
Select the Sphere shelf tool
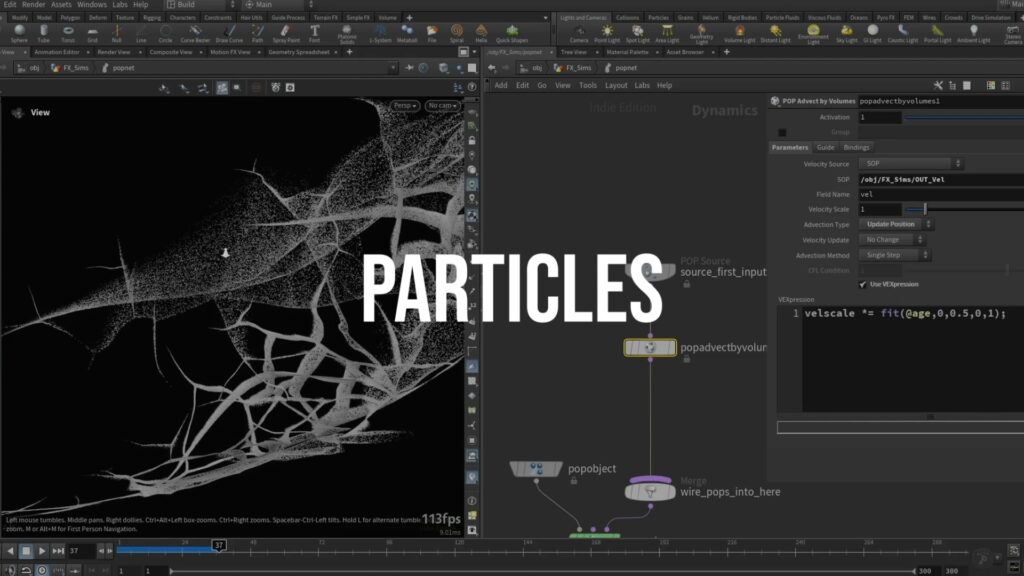(19, 33)
